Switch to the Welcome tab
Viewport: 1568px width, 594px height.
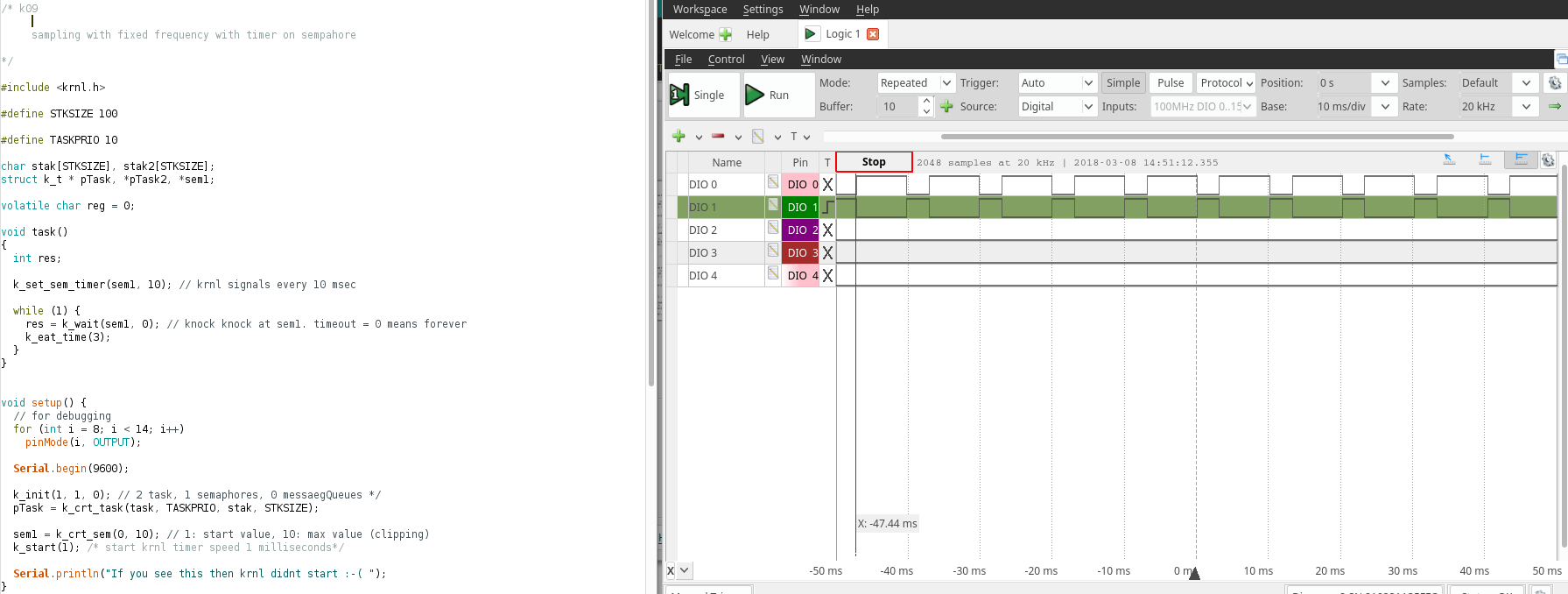tap(692, 34)
